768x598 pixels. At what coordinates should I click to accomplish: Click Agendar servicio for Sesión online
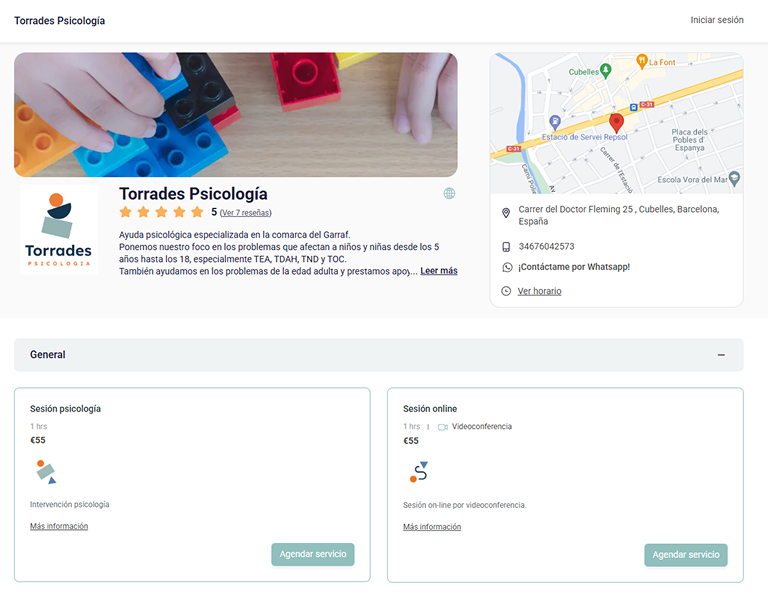[686, 555]
